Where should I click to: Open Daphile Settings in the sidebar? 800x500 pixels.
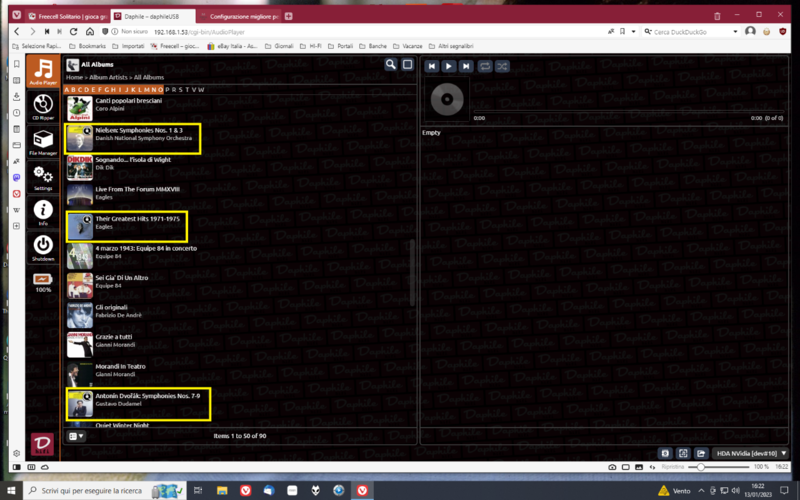pos(42,180)
